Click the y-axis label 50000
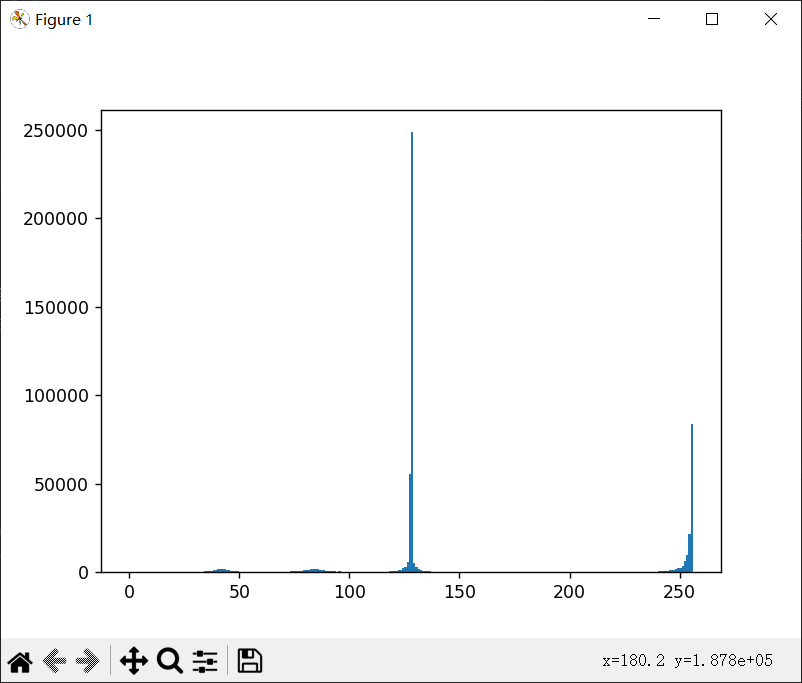Viewport: 802px width, 683px height. (x=61, y=485)
